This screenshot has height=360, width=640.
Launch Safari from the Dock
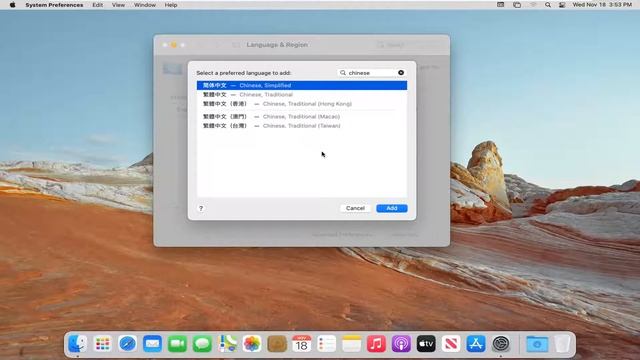point(127,344)
